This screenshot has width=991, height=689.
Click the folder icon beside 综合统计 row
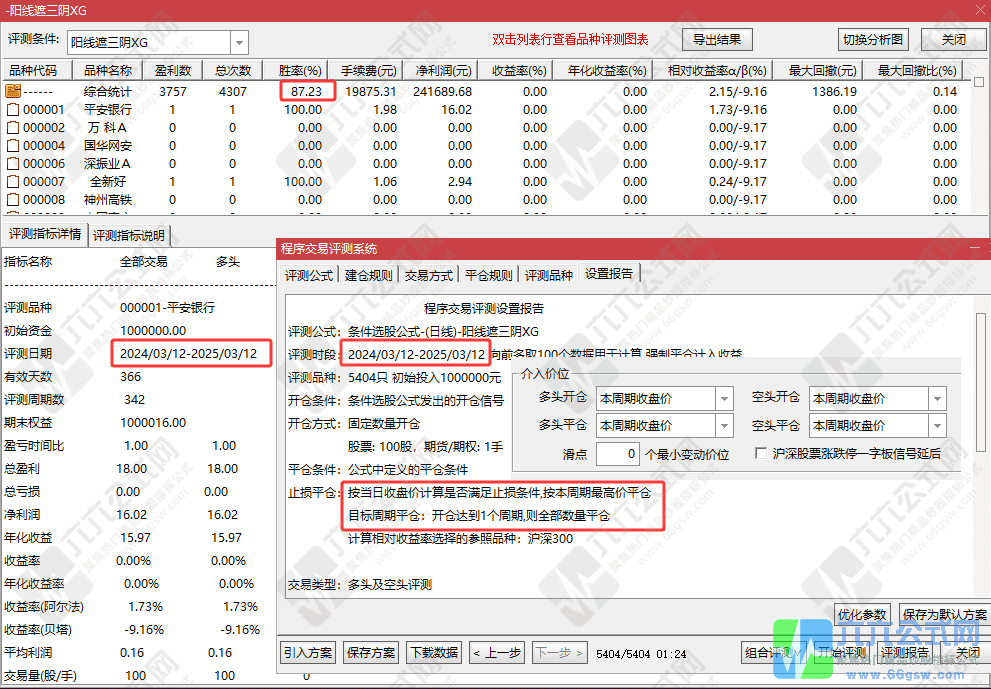click(14, 91)
